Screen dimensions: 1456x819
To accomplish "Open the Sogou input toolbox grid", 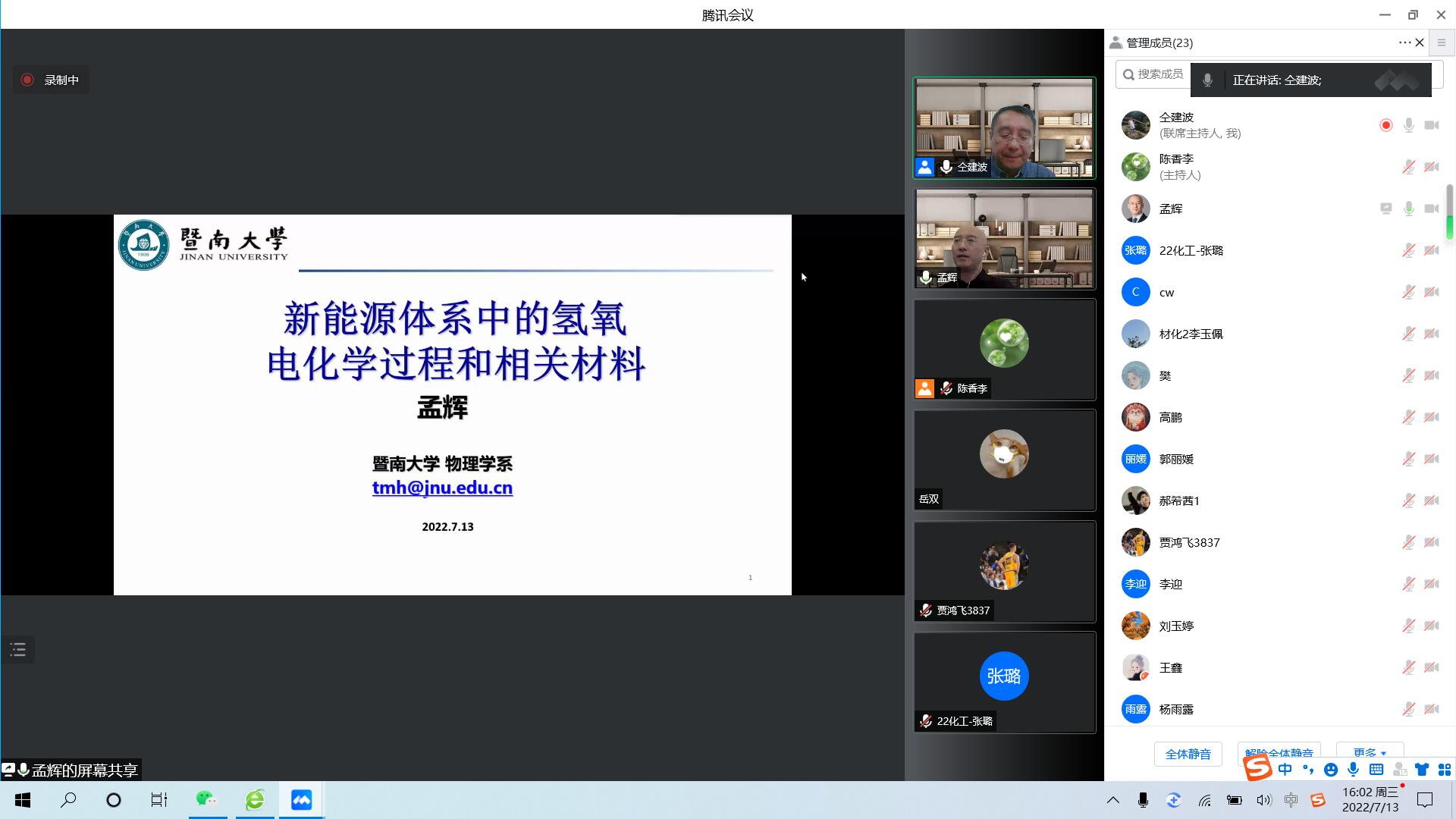I will 1444,770.
